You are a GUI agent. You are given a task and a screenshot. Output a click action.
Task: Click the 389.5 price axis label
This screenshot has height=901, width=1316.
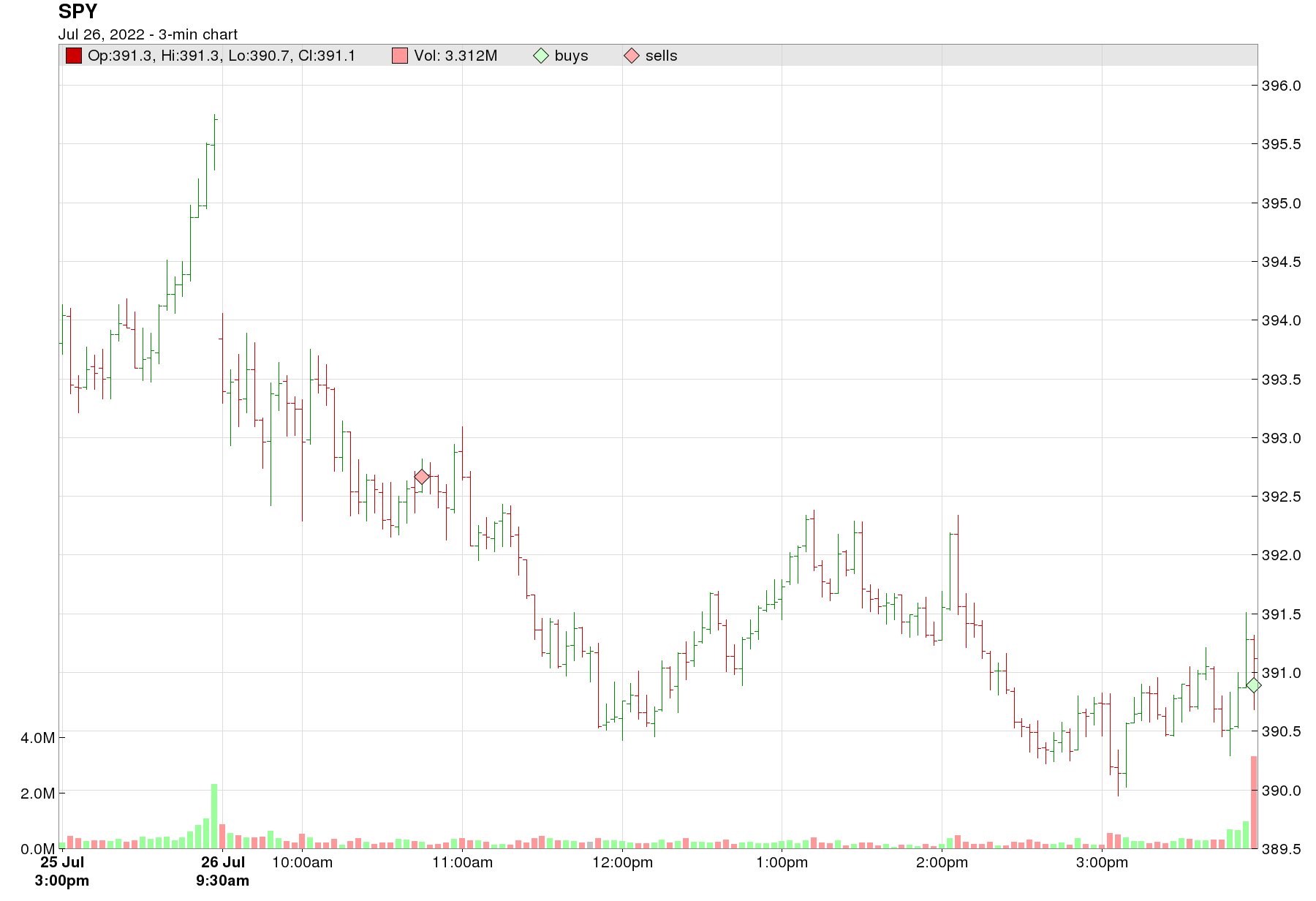click(1282, 849)
